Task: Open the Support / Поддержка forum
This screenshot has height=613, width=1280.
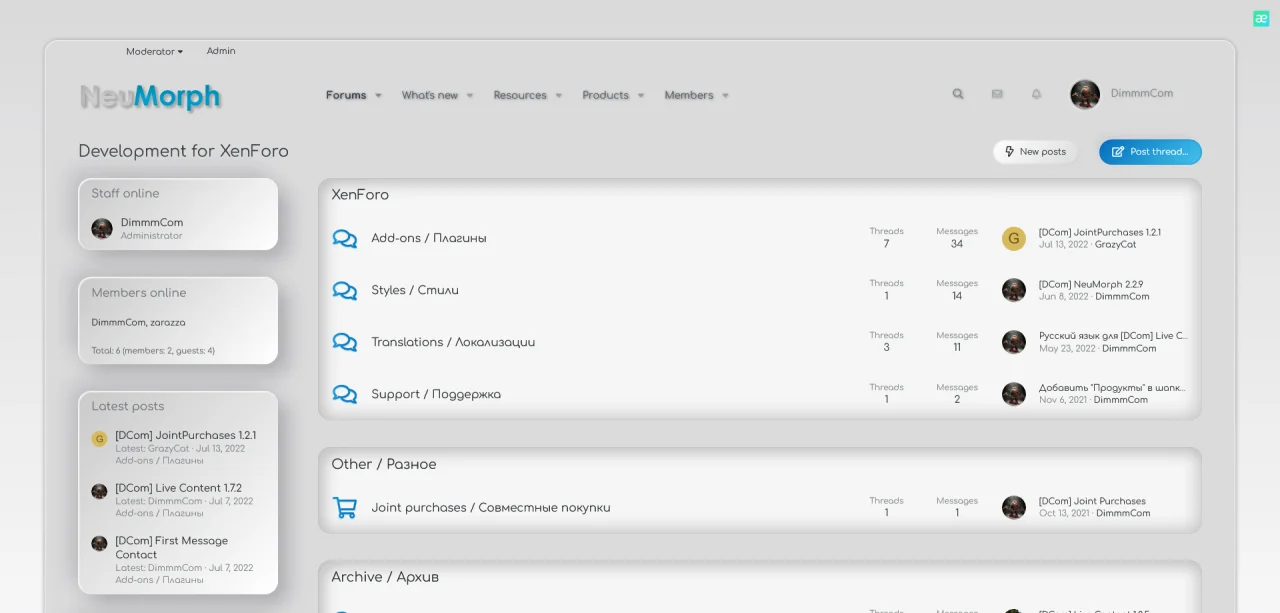Action: tap(436, 394)
